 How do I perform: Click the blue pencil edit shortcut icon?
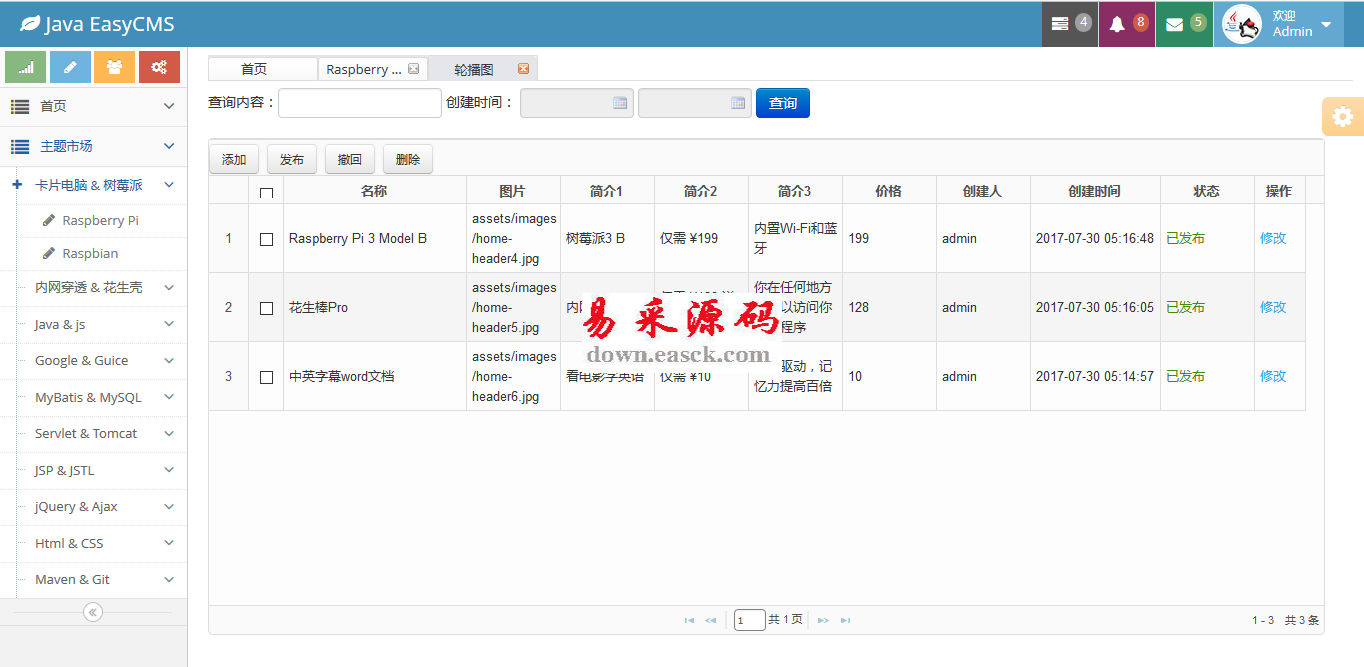[70, 67]
